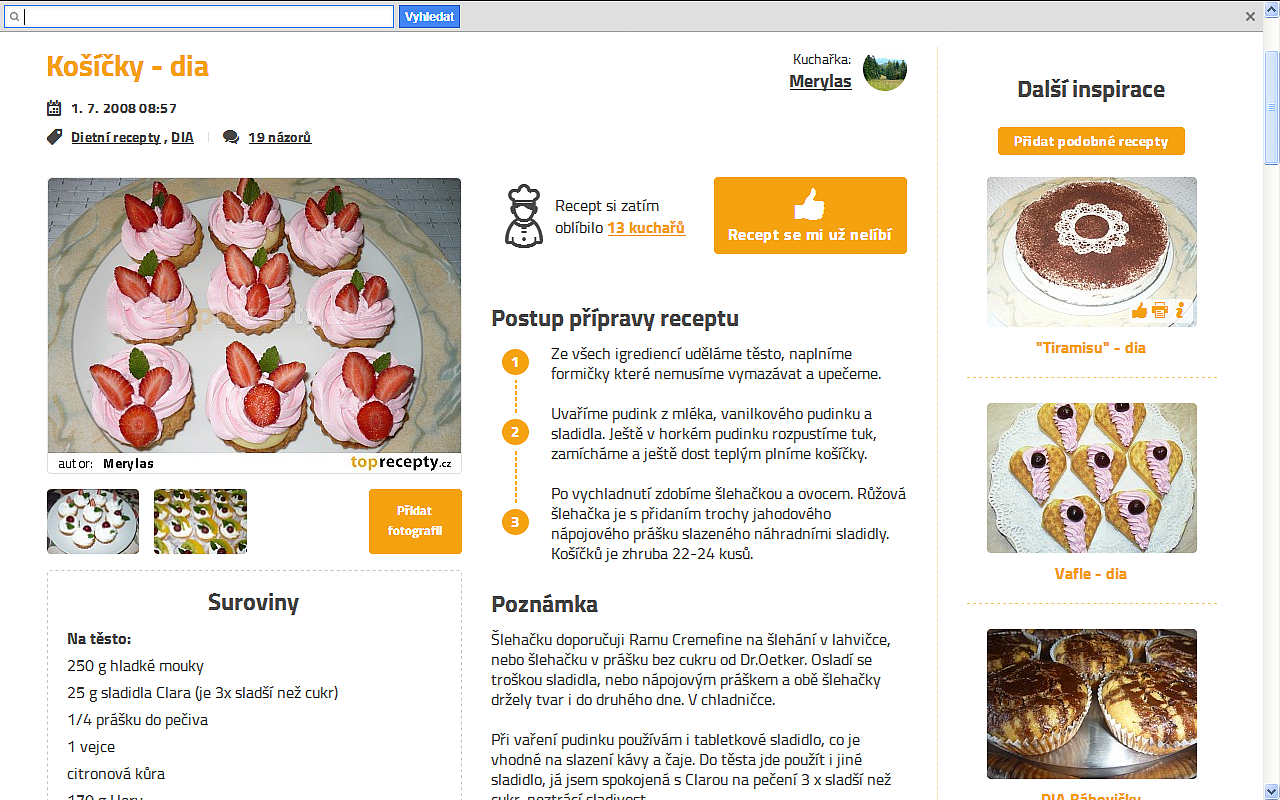This screenshot has height=800, width=1280.
Task: Click Přidat podobné recepty button
Action: tap(1091, 141)
